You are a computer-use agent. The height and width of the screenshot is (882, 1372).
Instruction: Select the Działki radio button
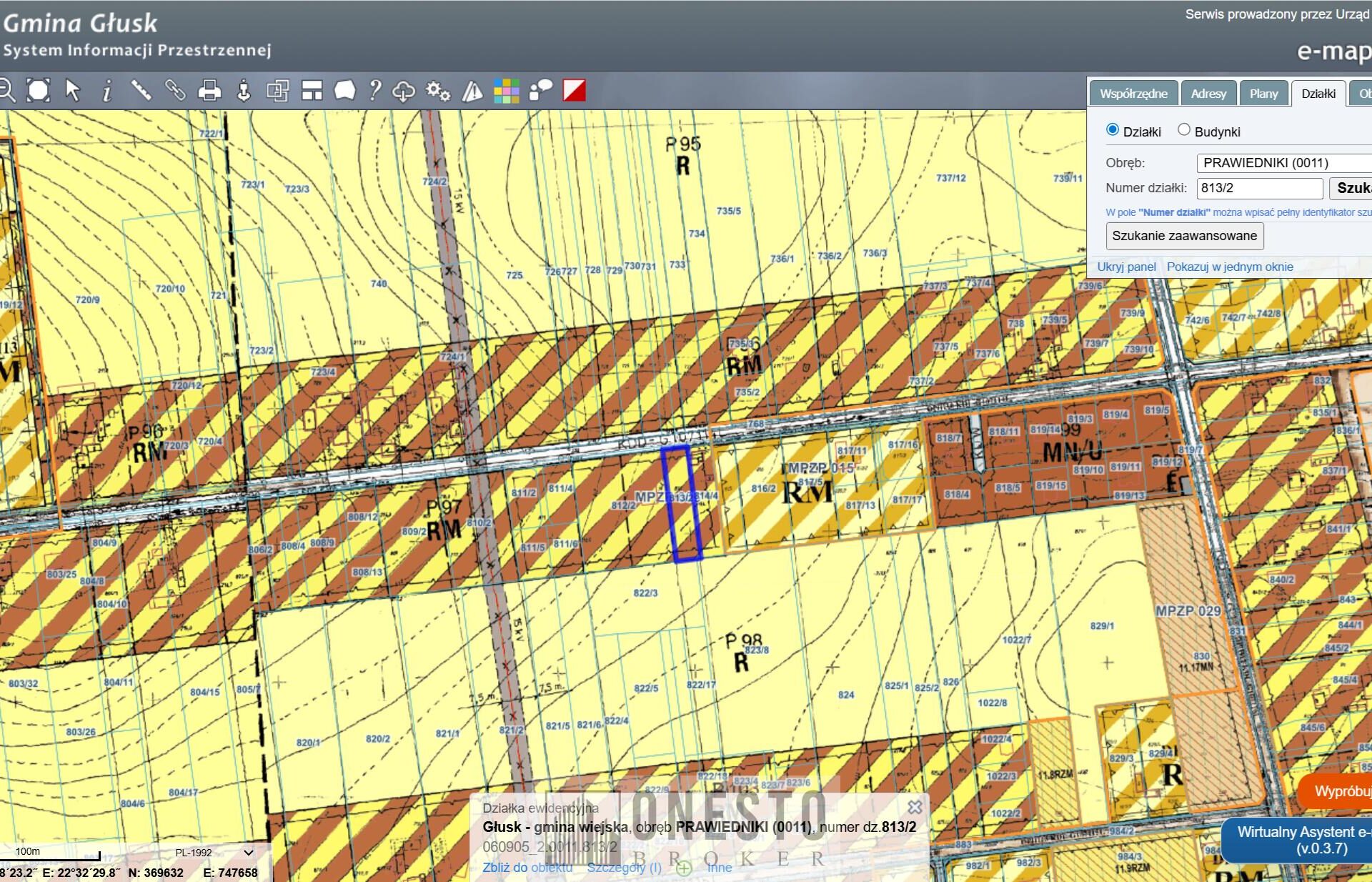pyautogui.click(x=1112, y=130)
